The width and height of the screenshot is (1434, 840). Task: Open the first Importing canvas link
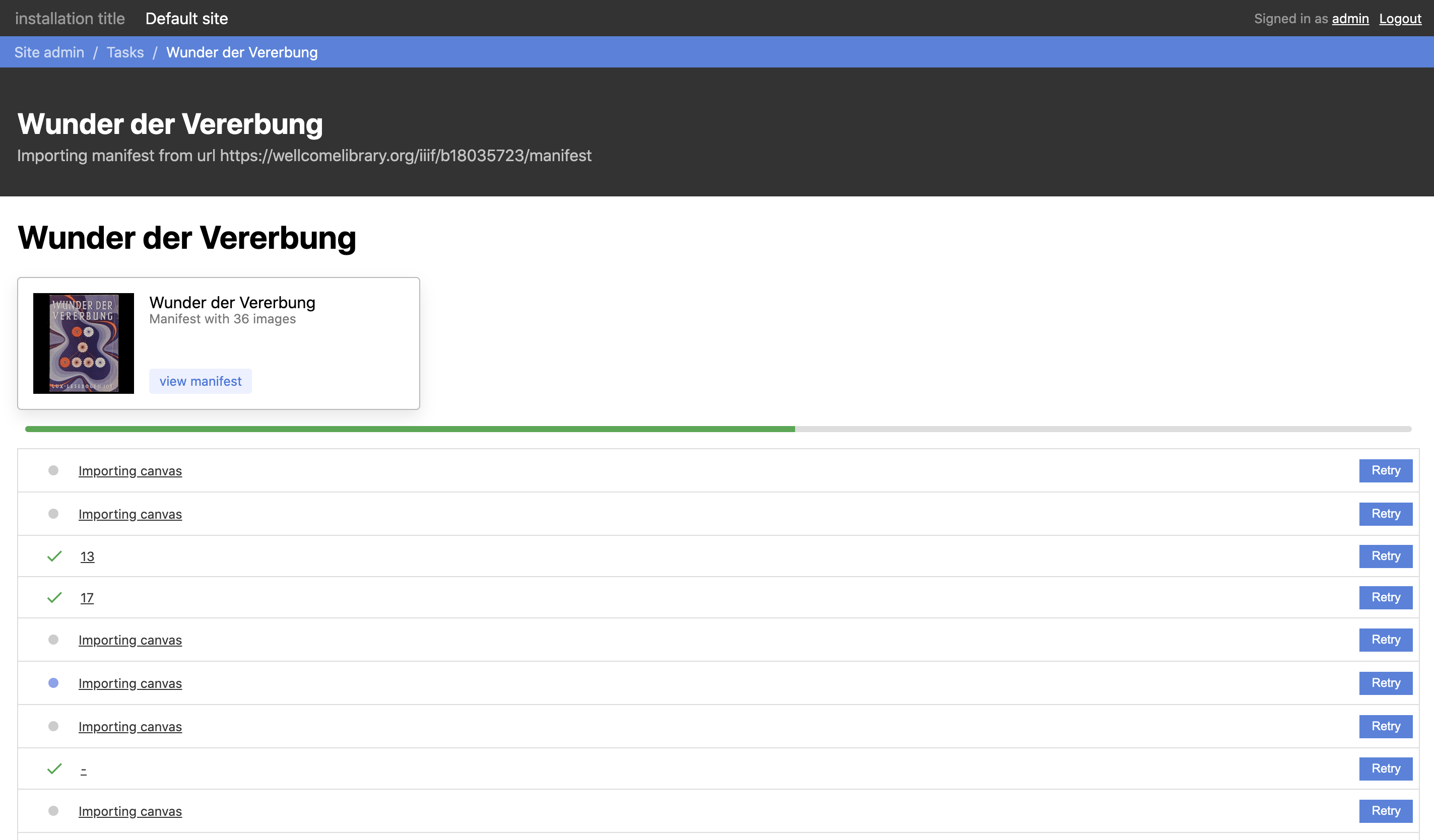coord(129,470)
